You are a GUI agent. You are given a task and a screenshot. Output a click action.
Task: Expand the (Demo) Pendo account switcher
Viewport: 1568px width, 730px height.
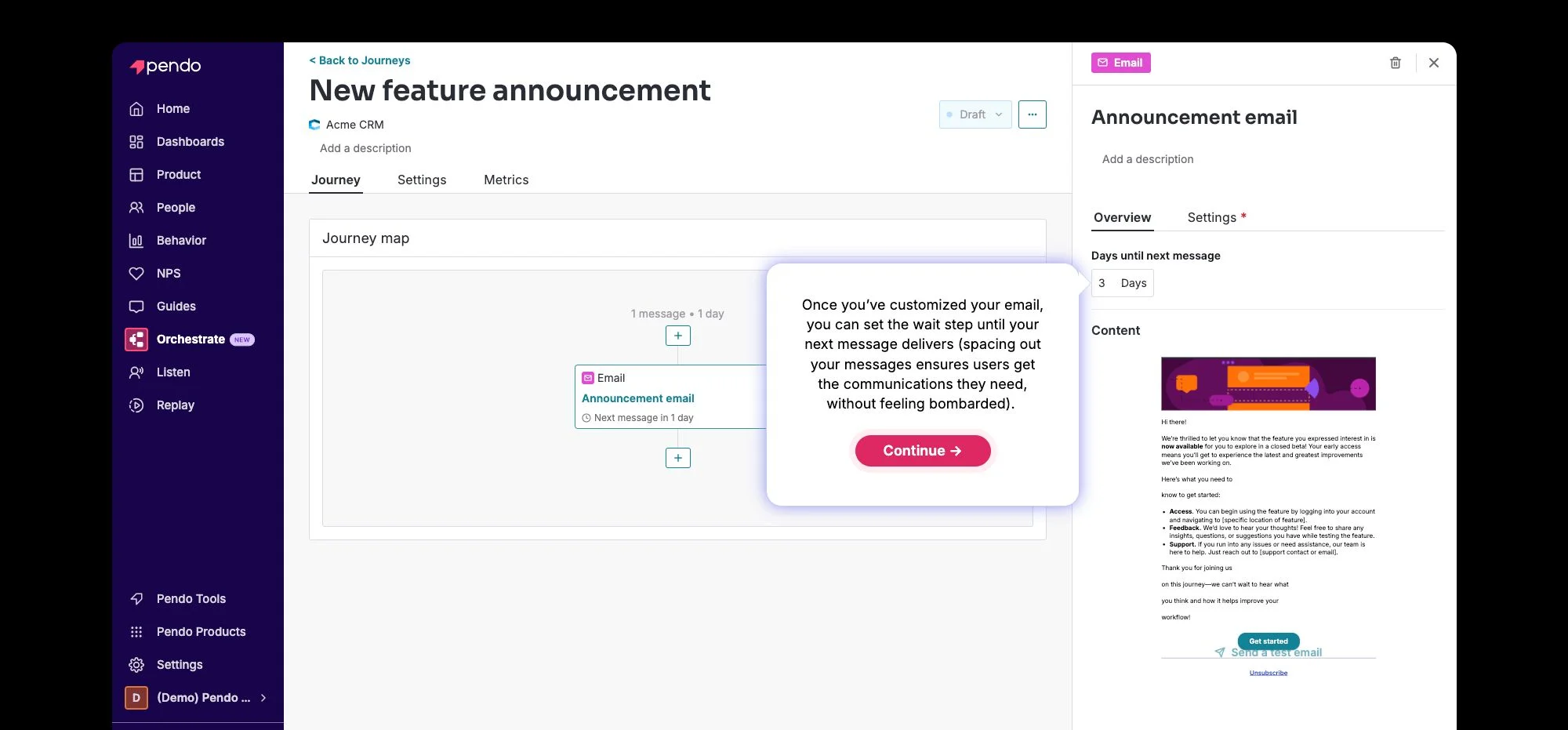[x=198, y=698]
